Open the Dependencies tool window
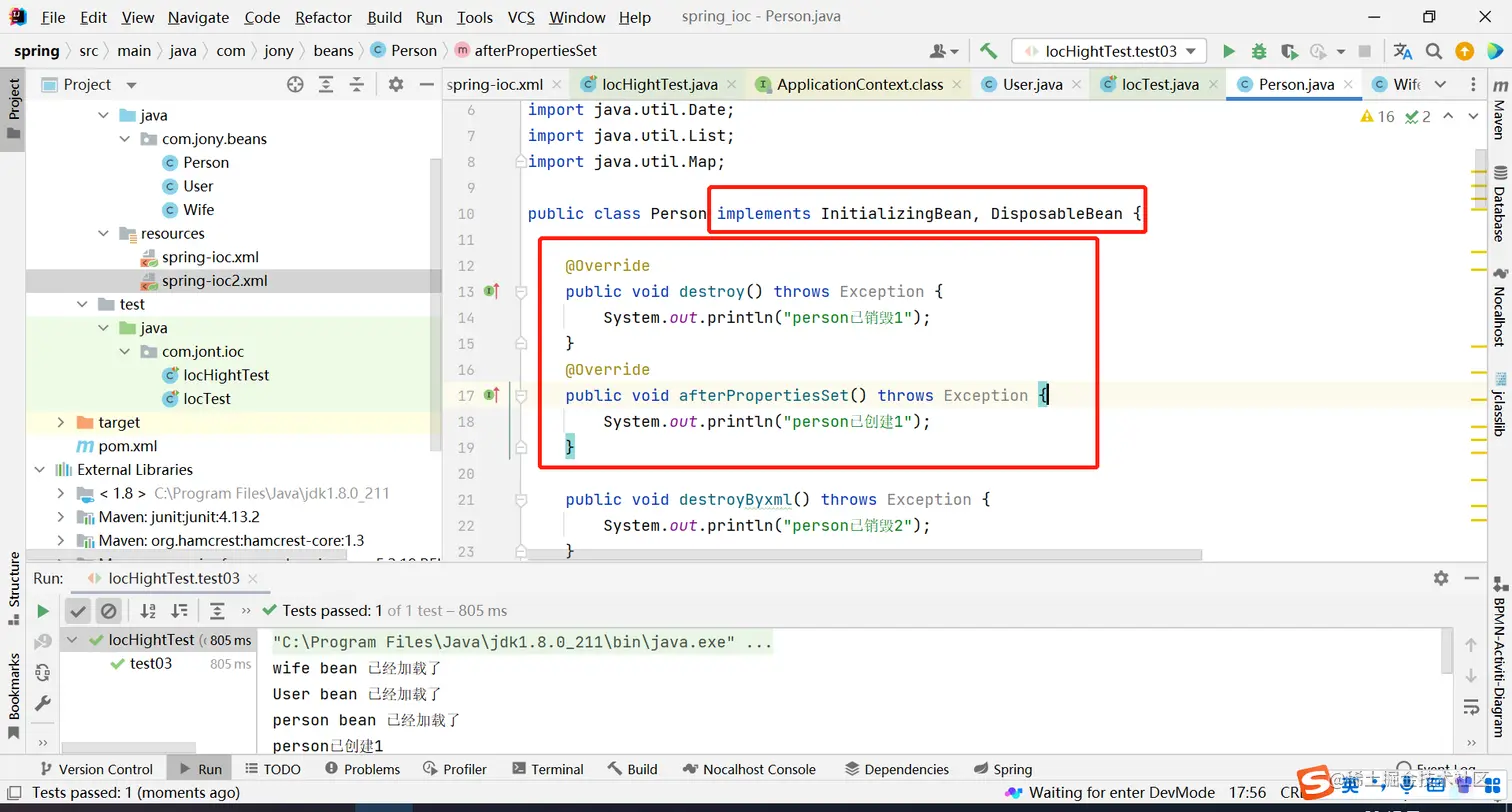Image resolution: width=1512 pixels, height=812 pixels. coord(897,769)
